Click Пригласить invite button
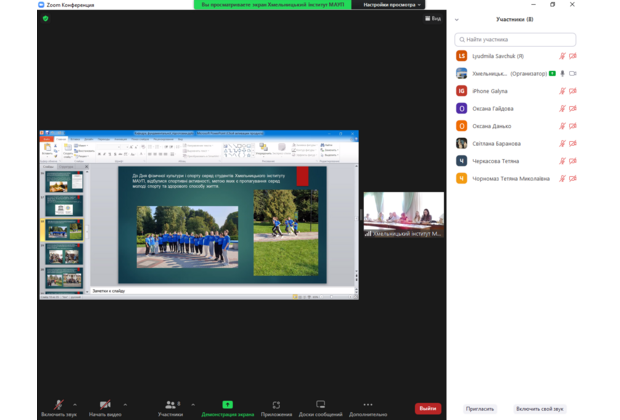 click(480, 408)
